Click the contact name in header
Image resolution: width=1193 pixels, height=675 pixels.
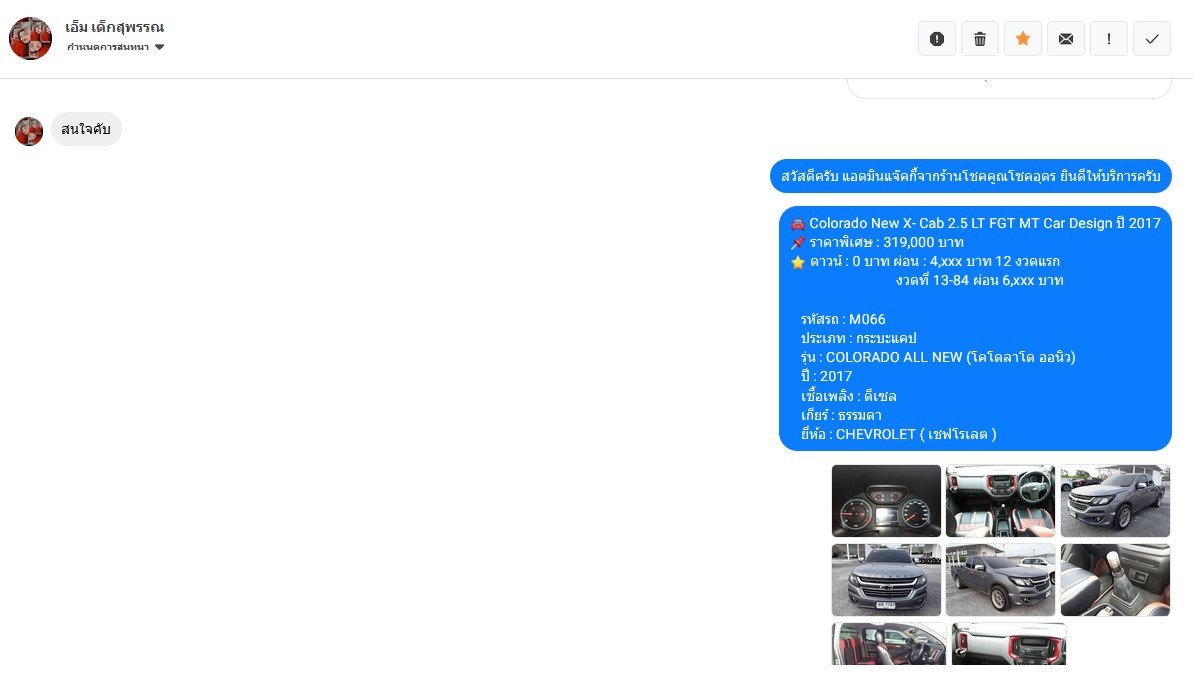coord(115,27)
